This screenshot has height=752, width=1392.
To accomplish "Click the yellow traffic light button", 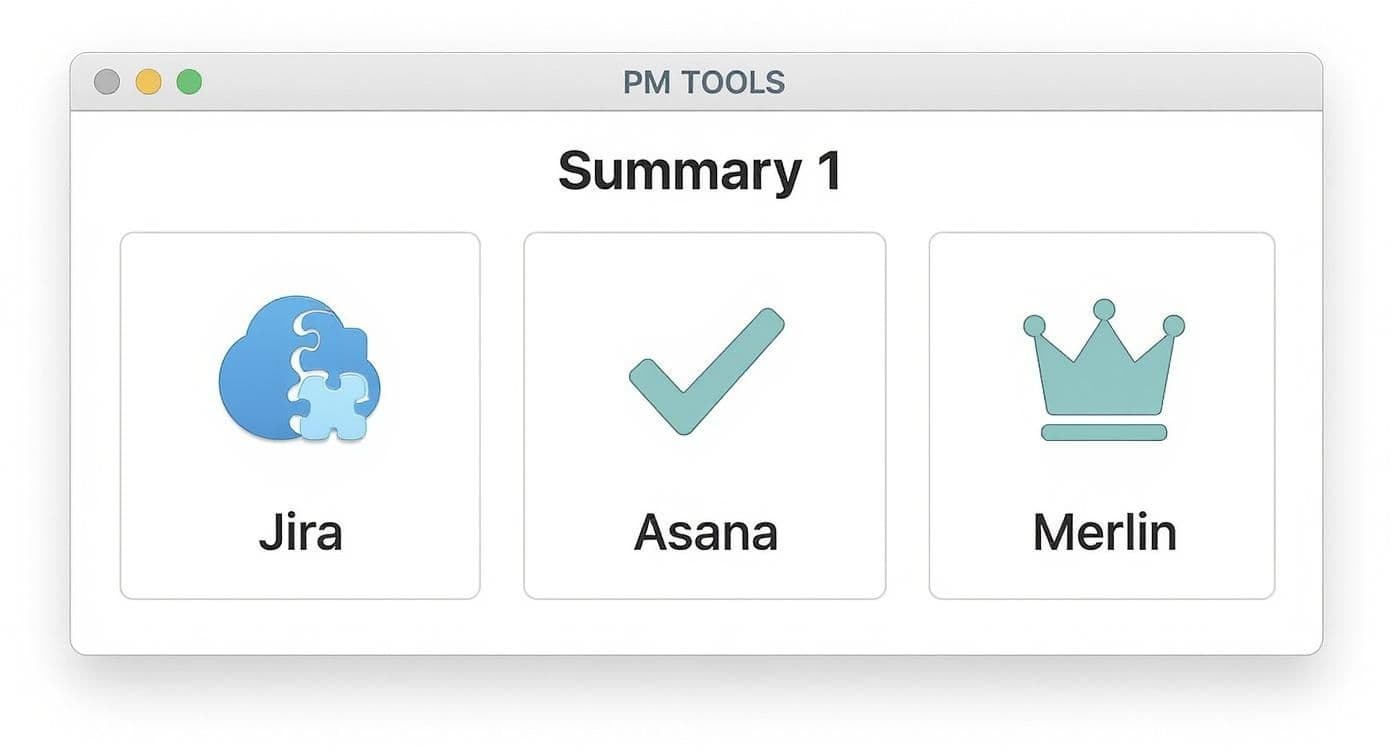I will [147, 81].
